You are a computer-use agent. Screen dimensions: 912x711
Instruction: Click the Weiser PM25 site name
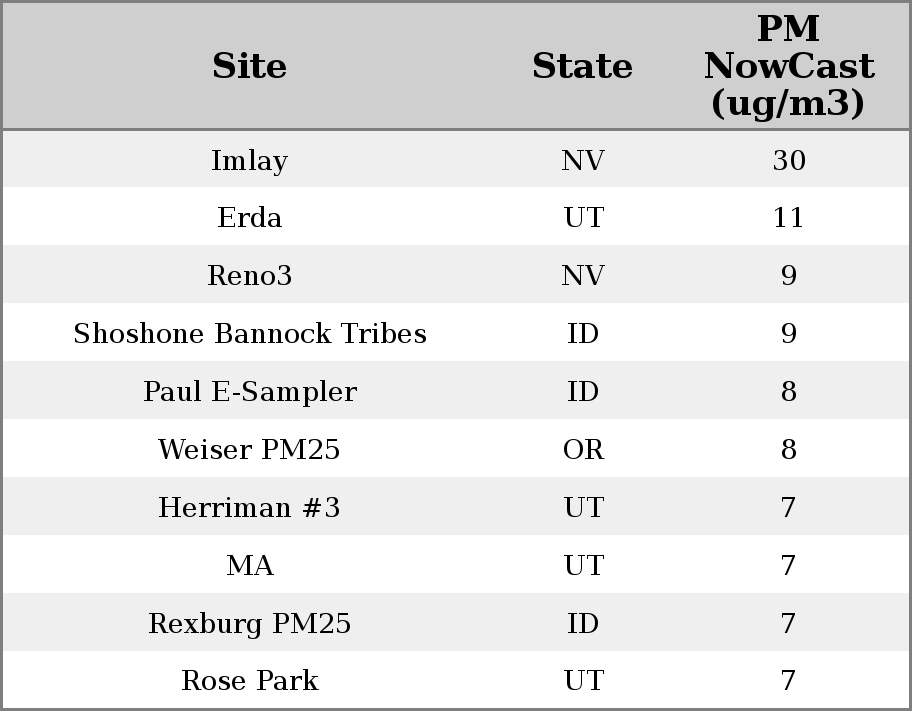tap(250, 450)
